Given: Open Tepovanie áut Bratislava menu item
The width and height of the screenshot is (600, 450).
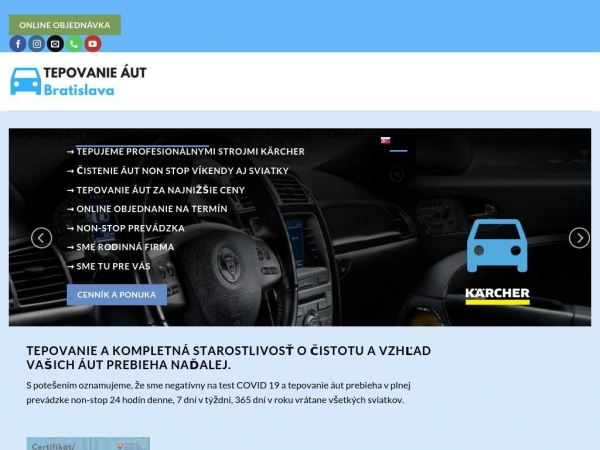Looking at the screenshot, I should pyautogui.click(x=75, y=134).
